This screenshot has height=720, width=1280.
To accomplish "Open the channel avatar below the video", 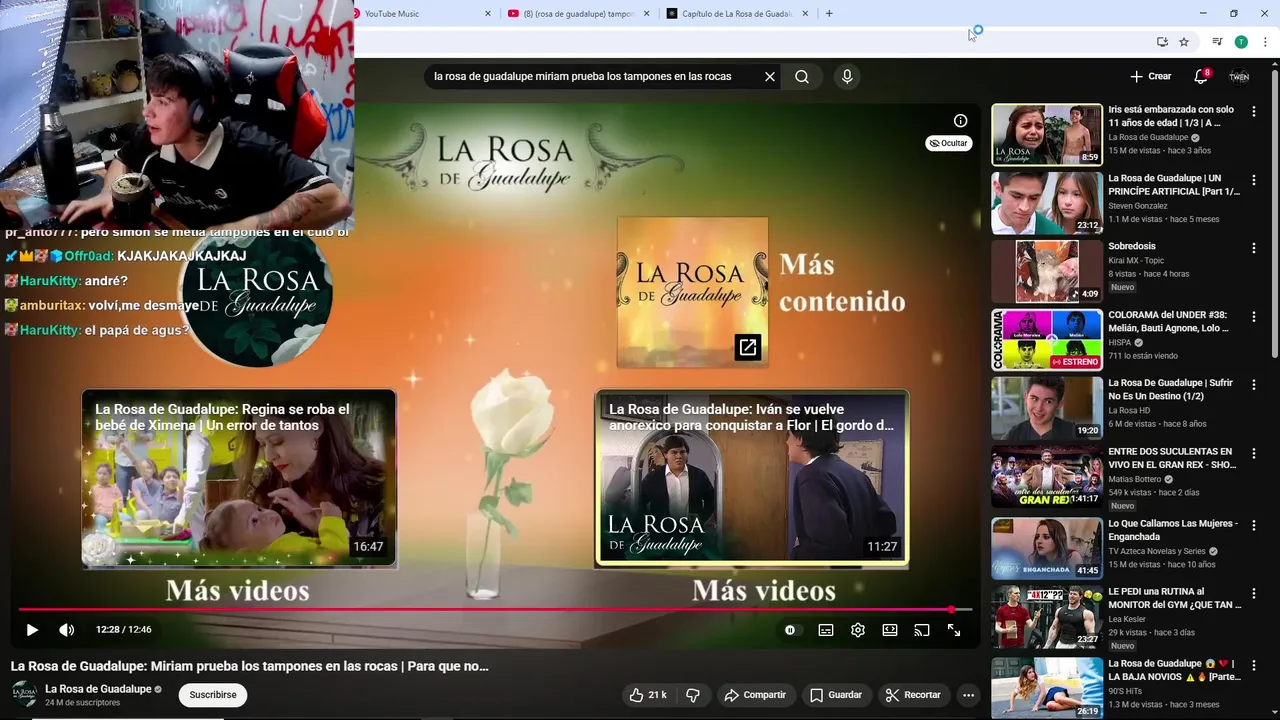I will tap(24, 694).
